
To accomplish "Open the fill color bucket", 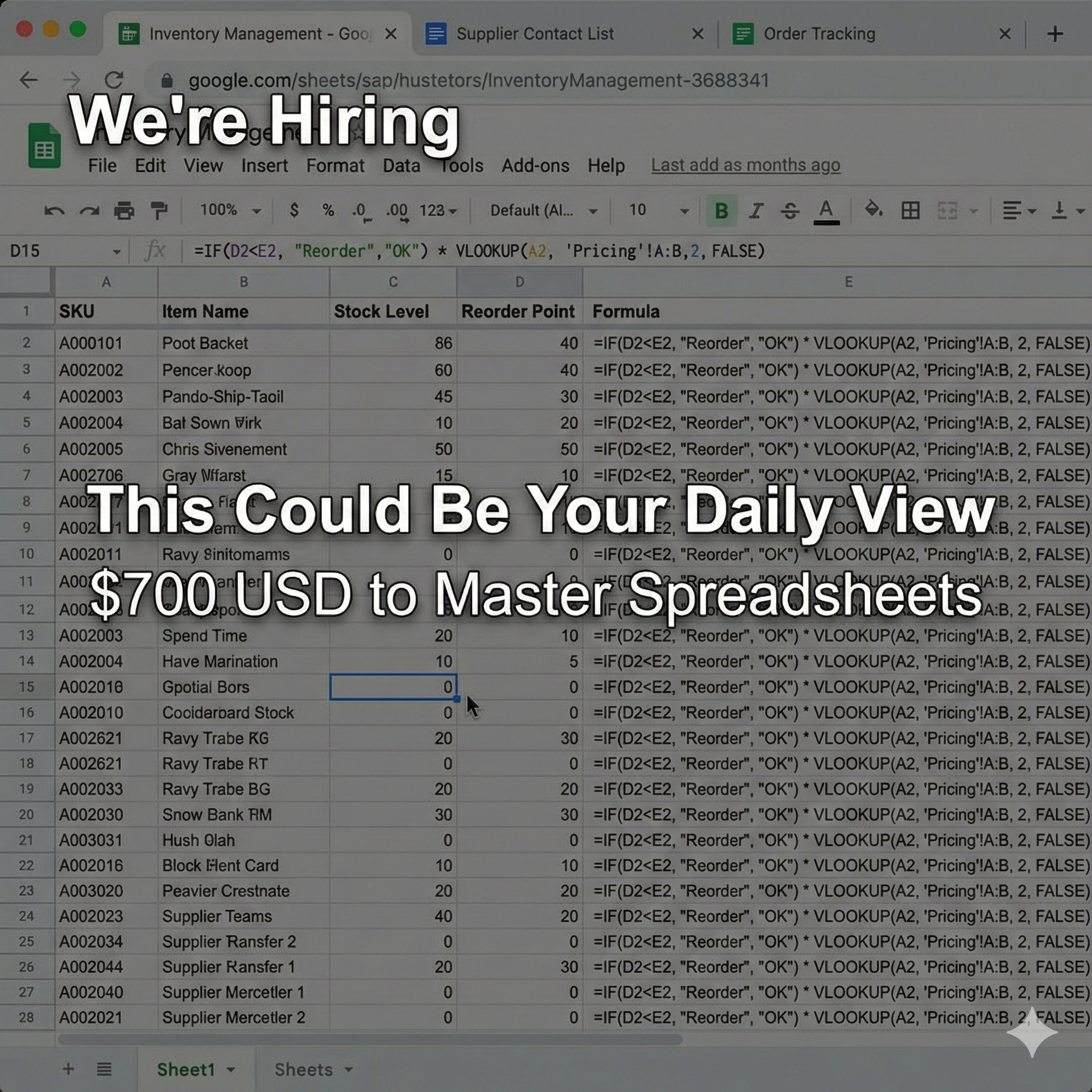I will pyautogui.click(x=873, y=210).
